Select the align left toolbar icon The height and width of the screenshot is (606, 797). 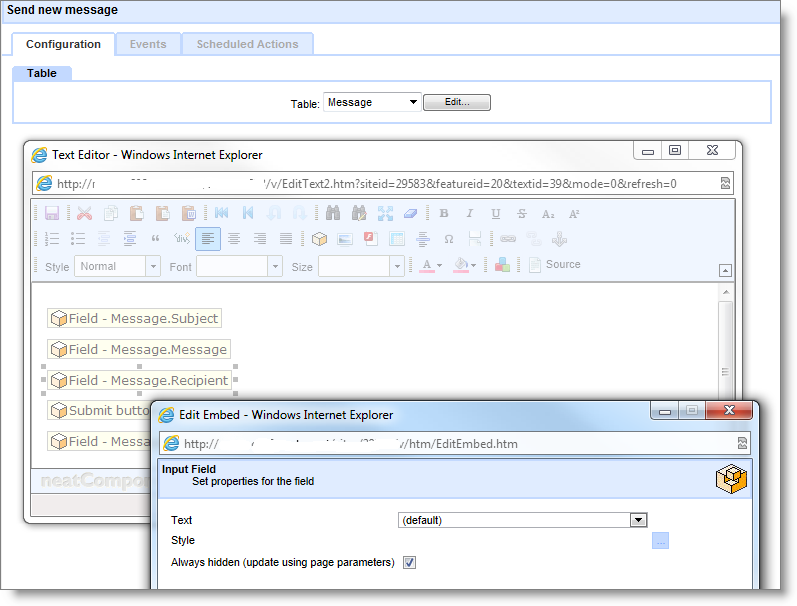point(208,239)
